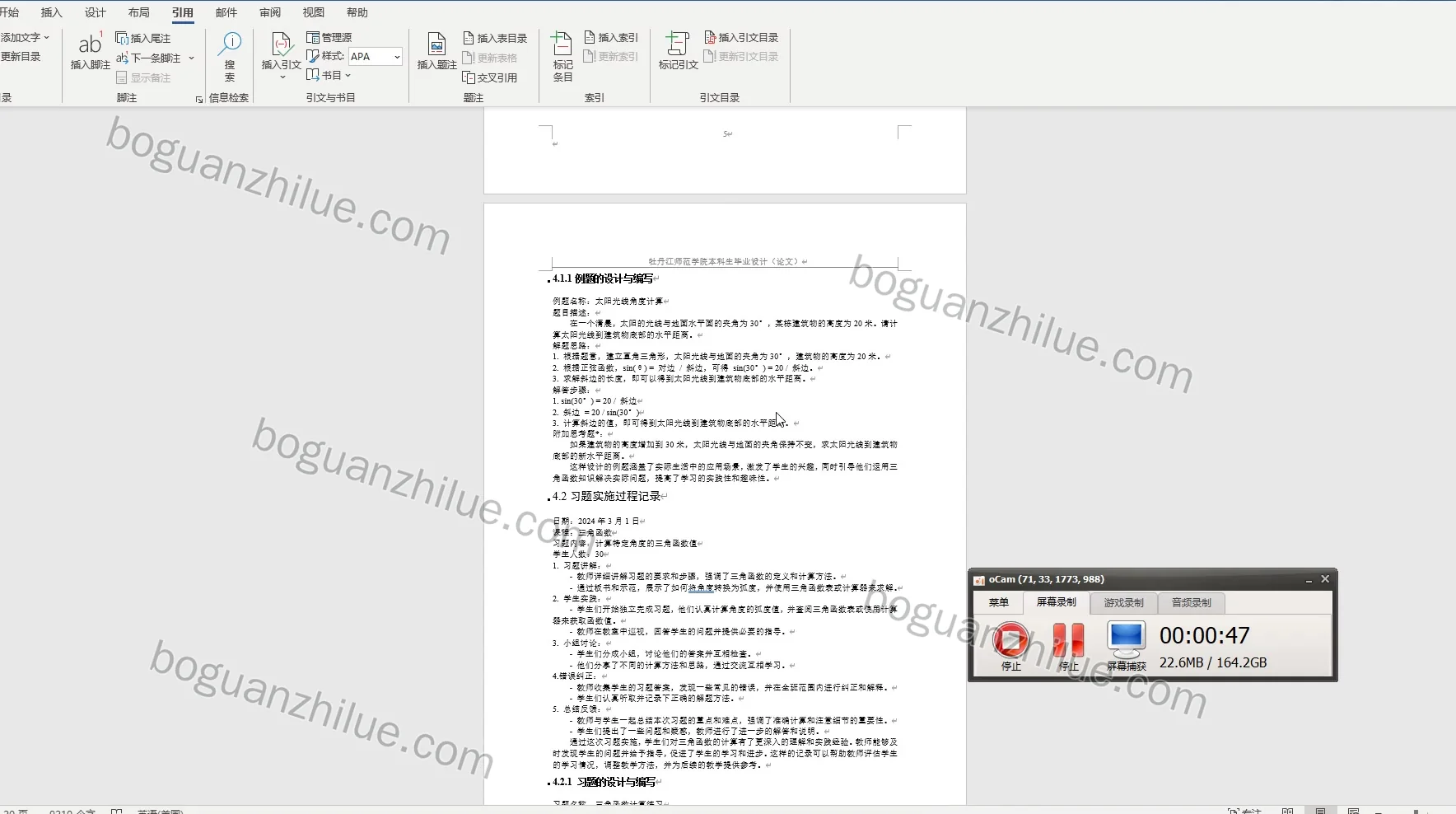
Task: Click oCam Screen Capture (屏幕捕获) monitor icon
Action: 1126,639
